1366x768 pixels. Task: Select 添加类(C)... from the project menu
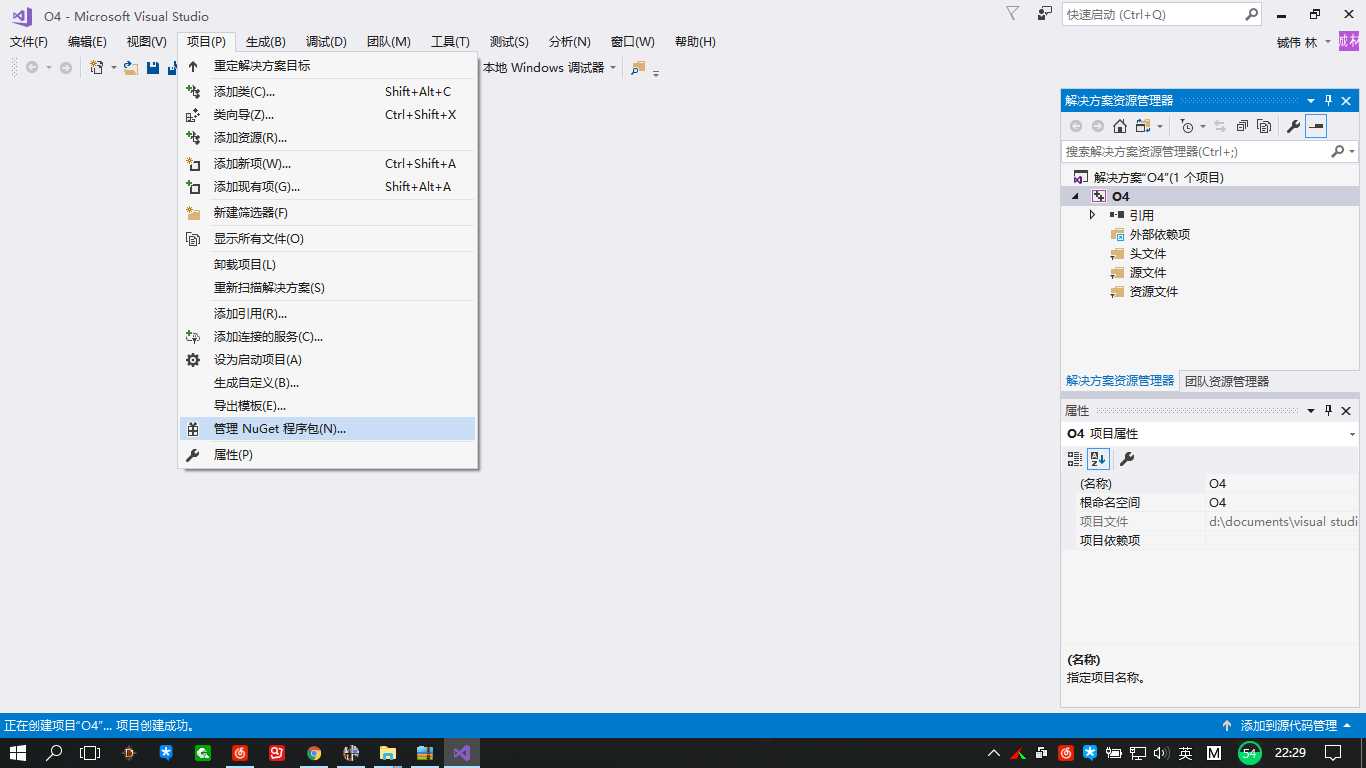pos(328,91)
